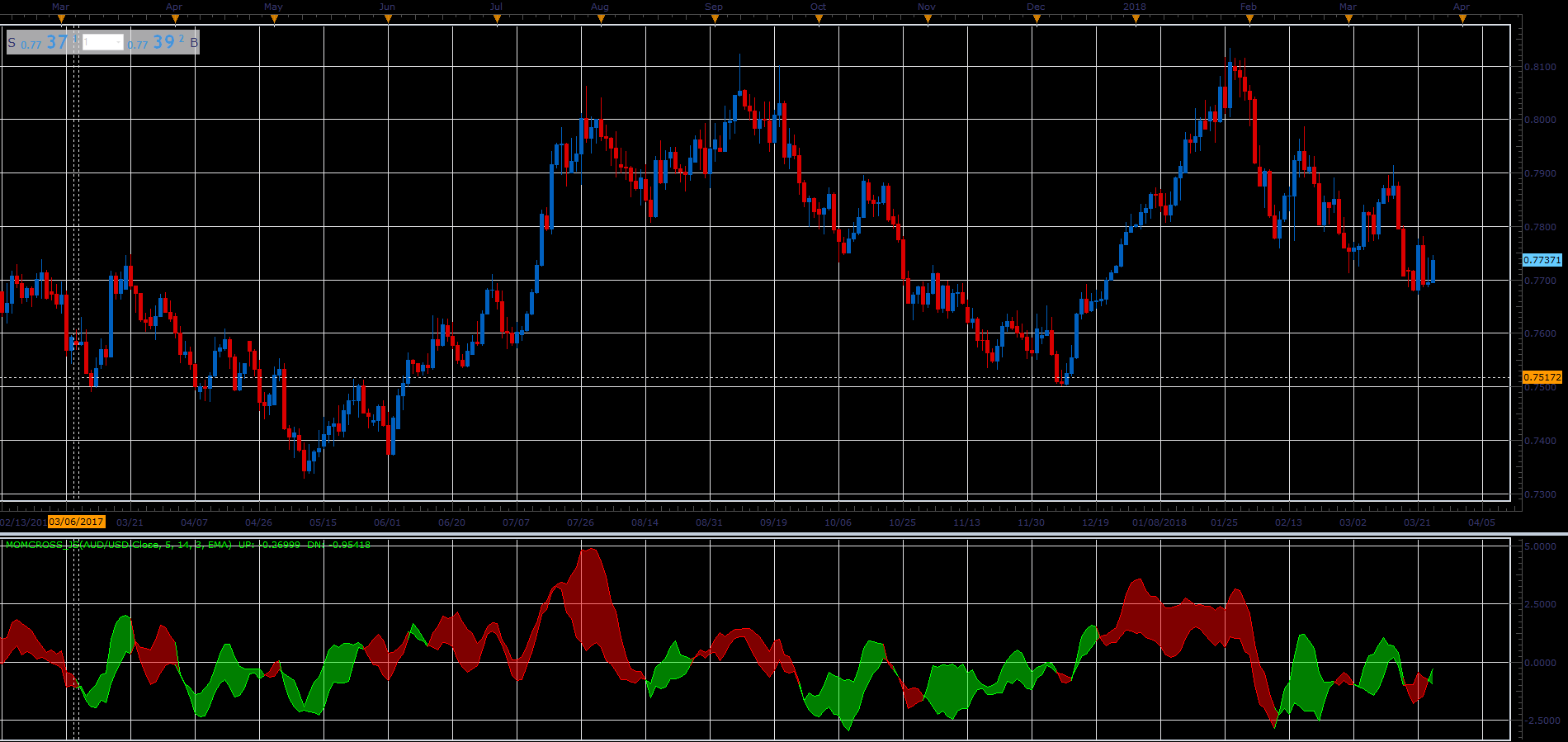Click the 12/19 date axis label

(x=1095, y=522)
